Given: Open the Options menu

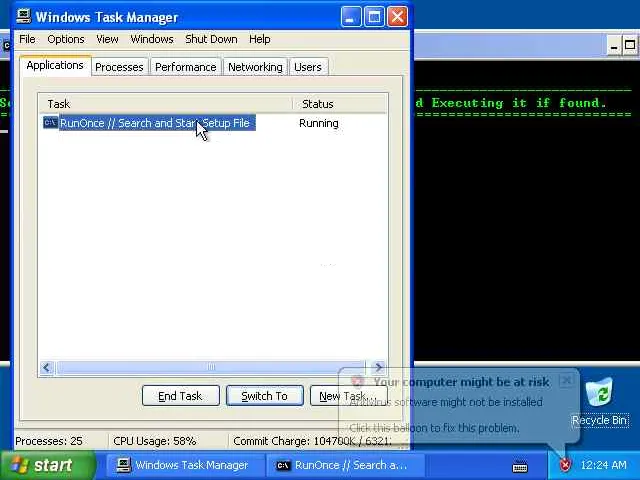Looking at the screenshot, I should 66,39.
